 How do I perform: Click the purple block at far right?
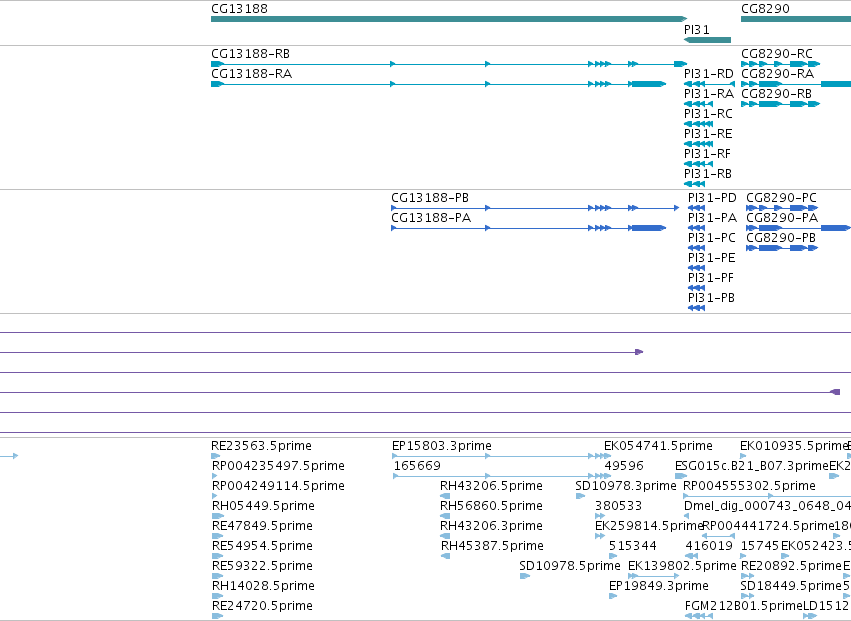coord(836,392)
